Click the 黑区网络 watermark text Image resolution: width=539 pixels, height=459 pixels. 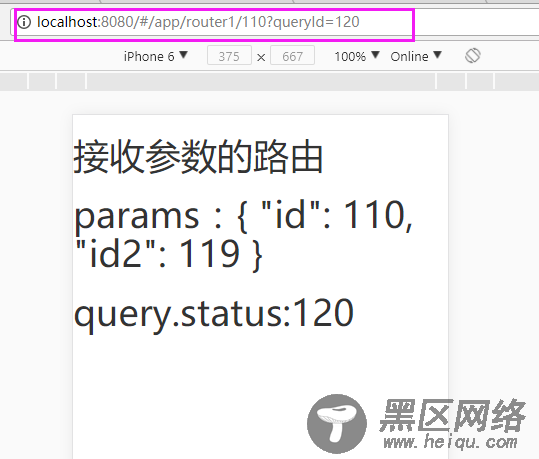click(452, 416)
